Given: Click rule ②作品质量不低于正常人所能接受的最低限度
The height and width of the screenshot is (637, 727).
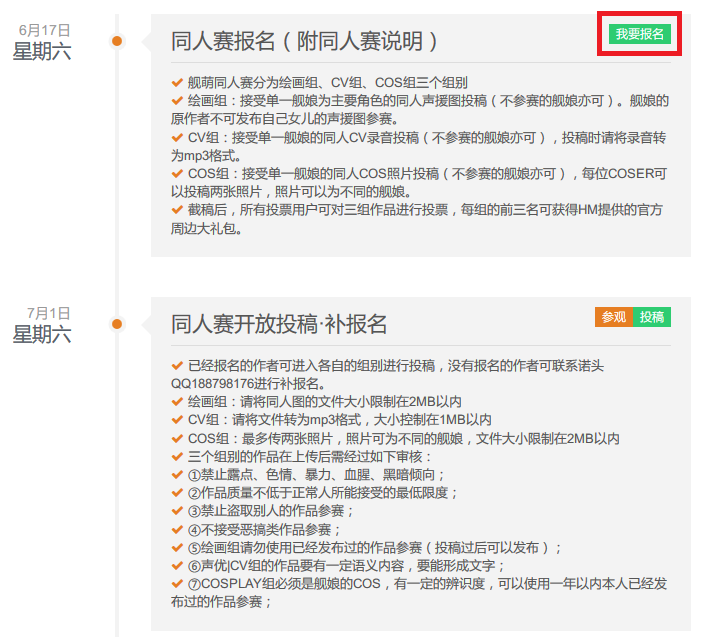Looking at the screenshot, I should (x=323, y=493).
